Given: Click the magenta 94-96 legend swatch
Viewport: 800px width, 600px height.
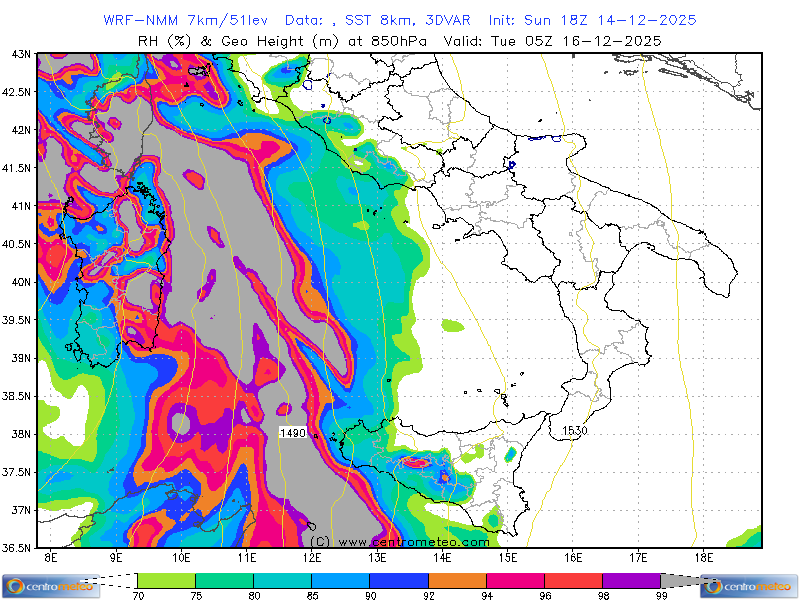Looking at the screenshot, I should point(515,580).
